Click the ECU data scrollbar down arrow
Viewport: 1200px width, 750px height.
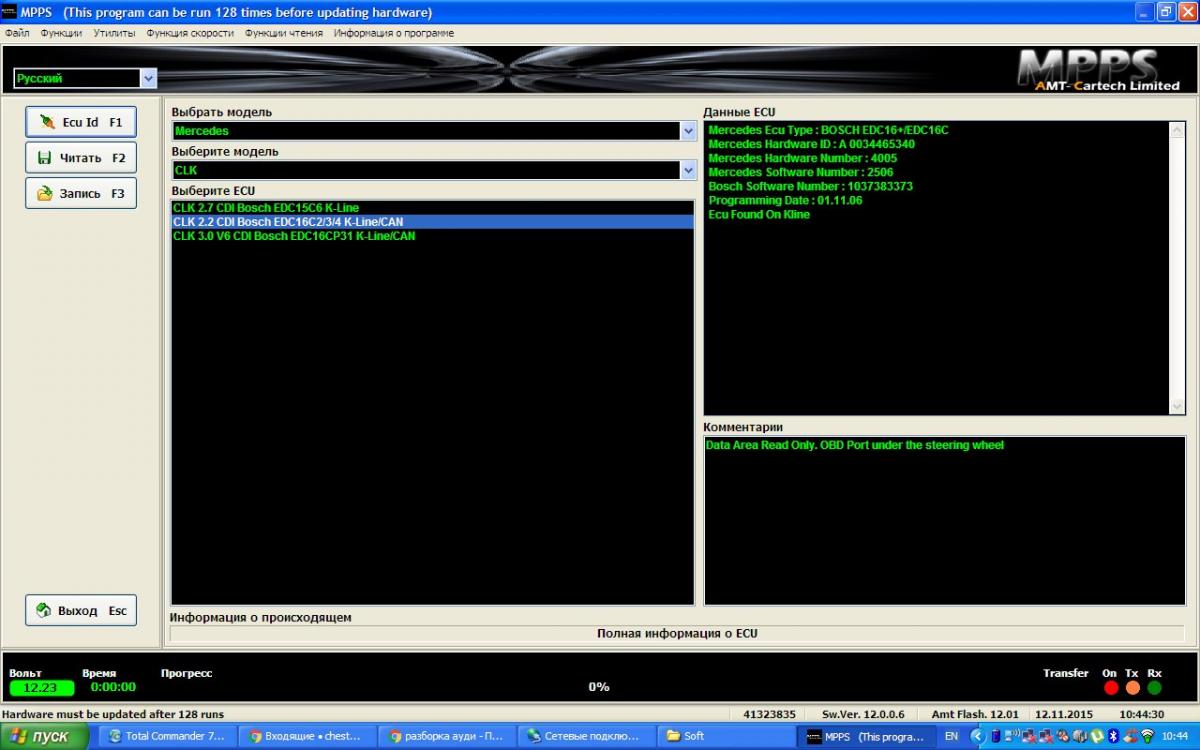coord(1177,406)
